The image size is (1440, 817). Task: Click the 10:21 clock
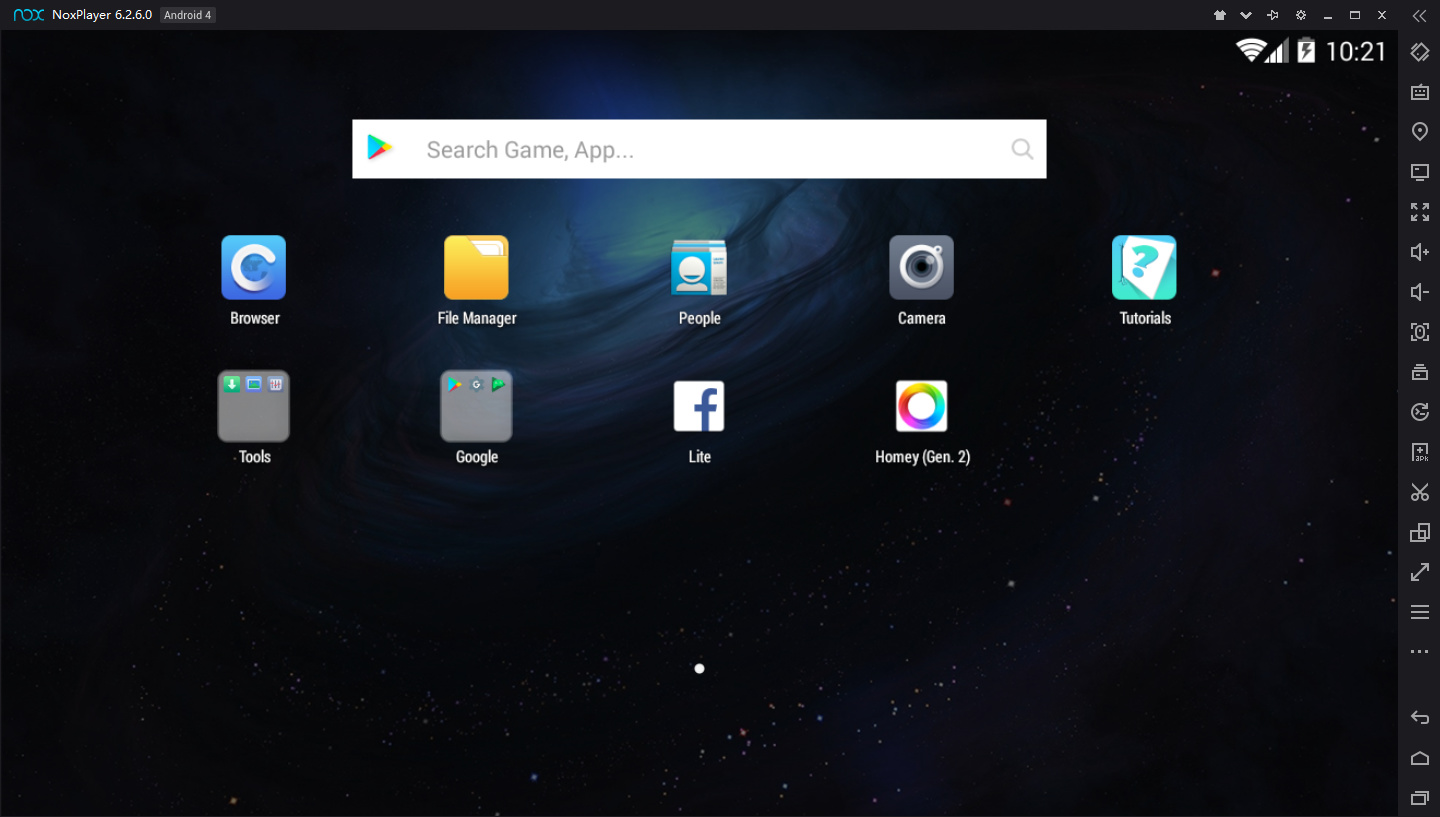click(1356, 51)
